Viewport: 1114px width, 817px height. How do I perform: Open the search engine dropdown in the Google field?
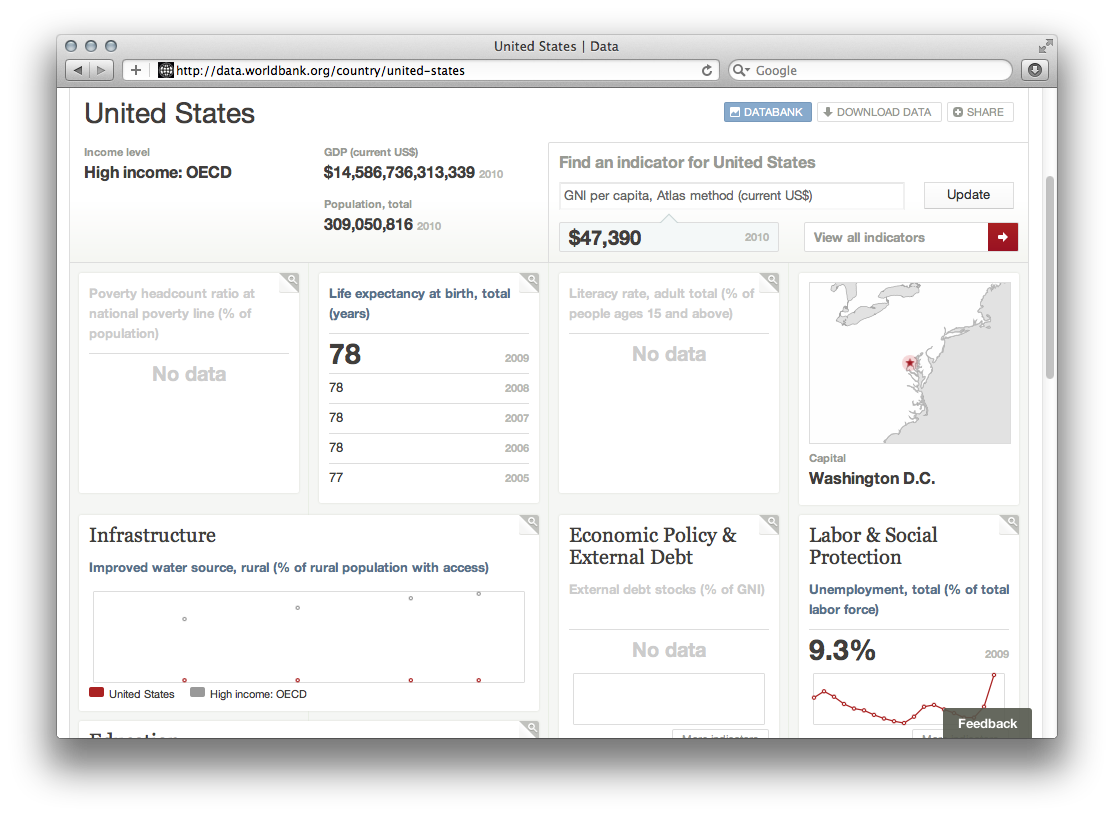pyautogui.click(x=741, y=70)
